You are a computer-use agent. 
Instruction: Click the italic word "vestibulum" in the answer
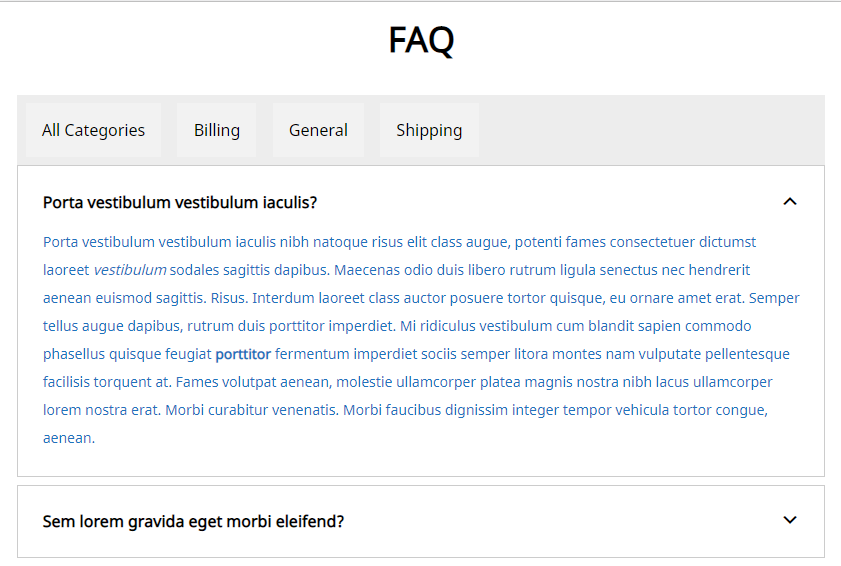pos(130,270)
